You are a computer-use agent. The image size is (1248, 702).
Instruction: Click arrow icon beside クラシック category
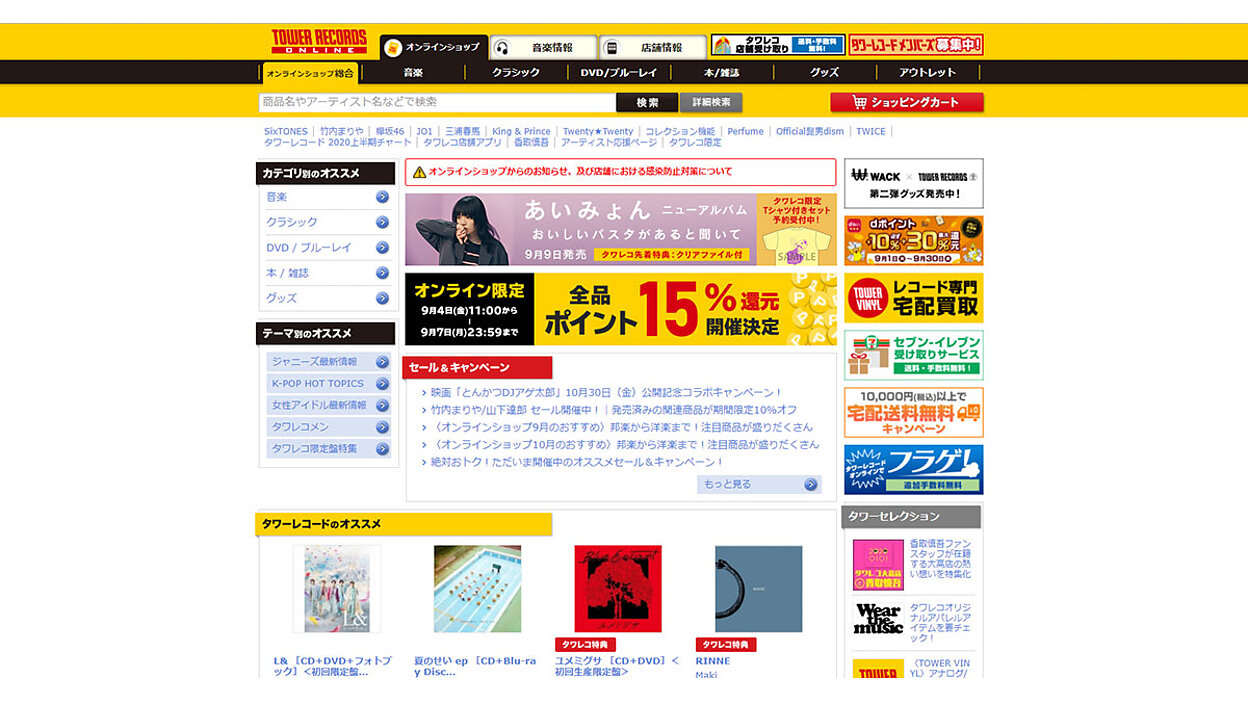382,222
